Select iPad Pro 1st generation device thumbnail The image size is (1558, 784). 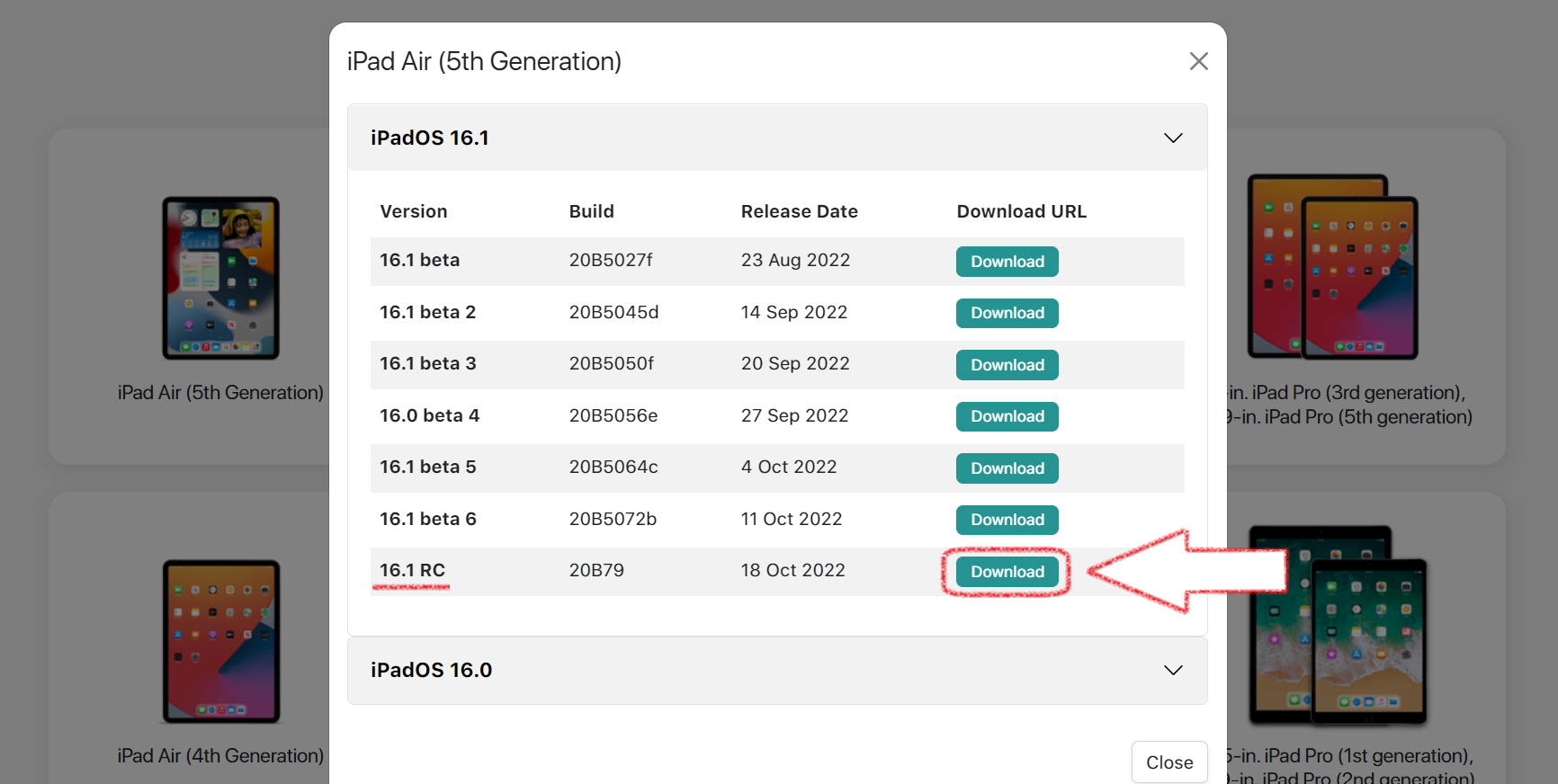1338,626
